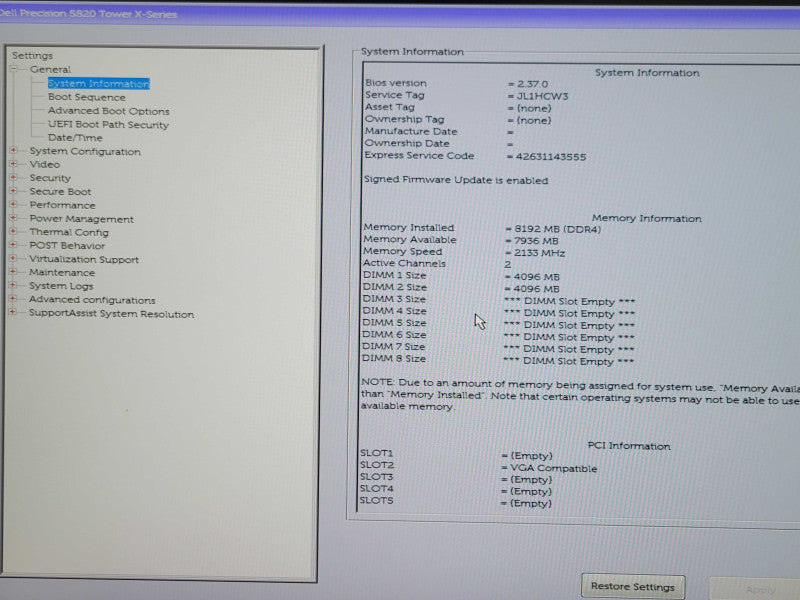Screen dimensions: 800x600
Task: Expand the Video settings node
Action: click(14, 164)
